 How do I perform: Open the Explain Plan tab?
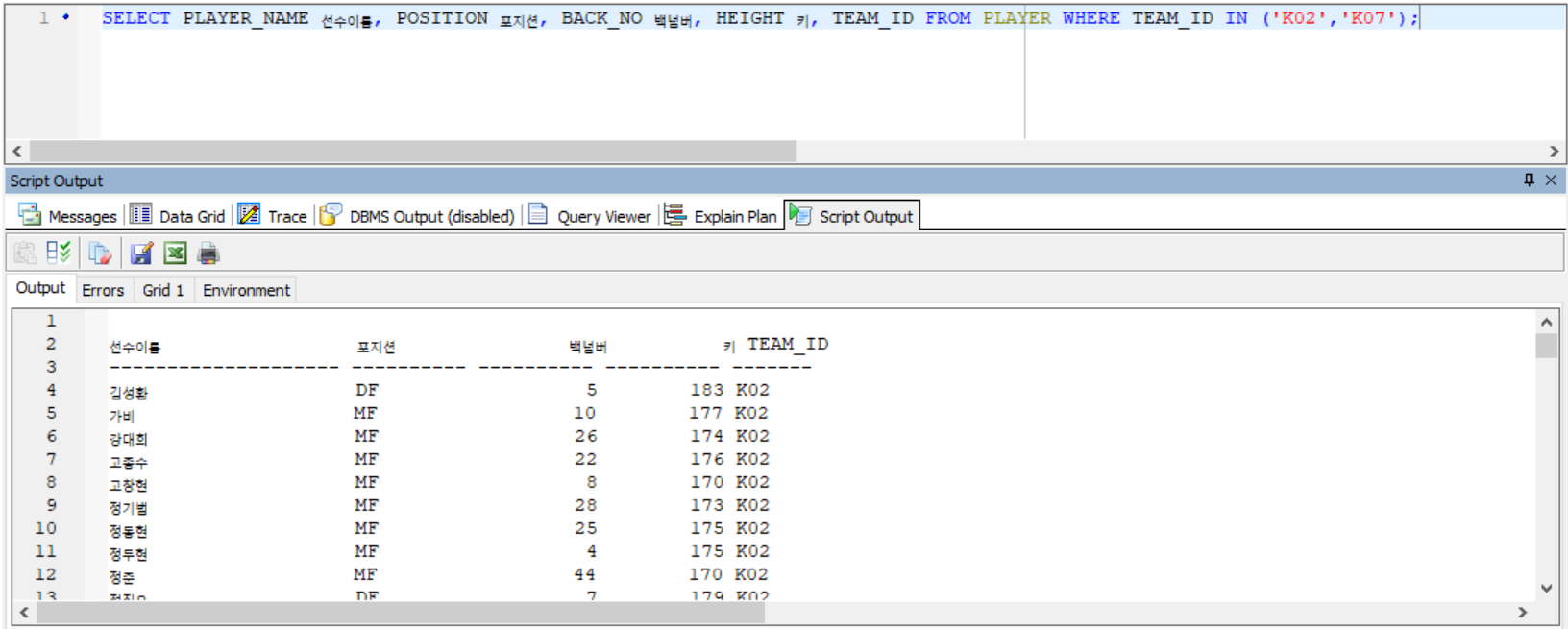(721, 216)
